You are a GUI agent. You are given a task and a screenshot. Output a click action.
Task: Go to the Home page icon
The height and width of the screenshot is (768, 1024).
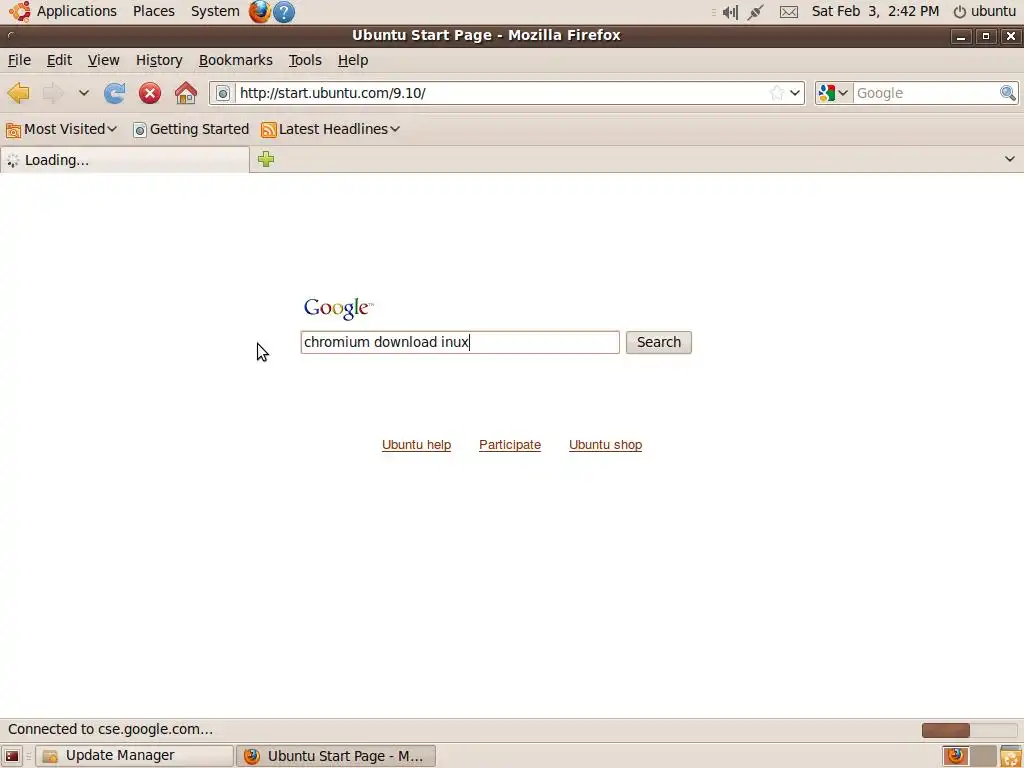pyautogui.click(x=186, y=93)
